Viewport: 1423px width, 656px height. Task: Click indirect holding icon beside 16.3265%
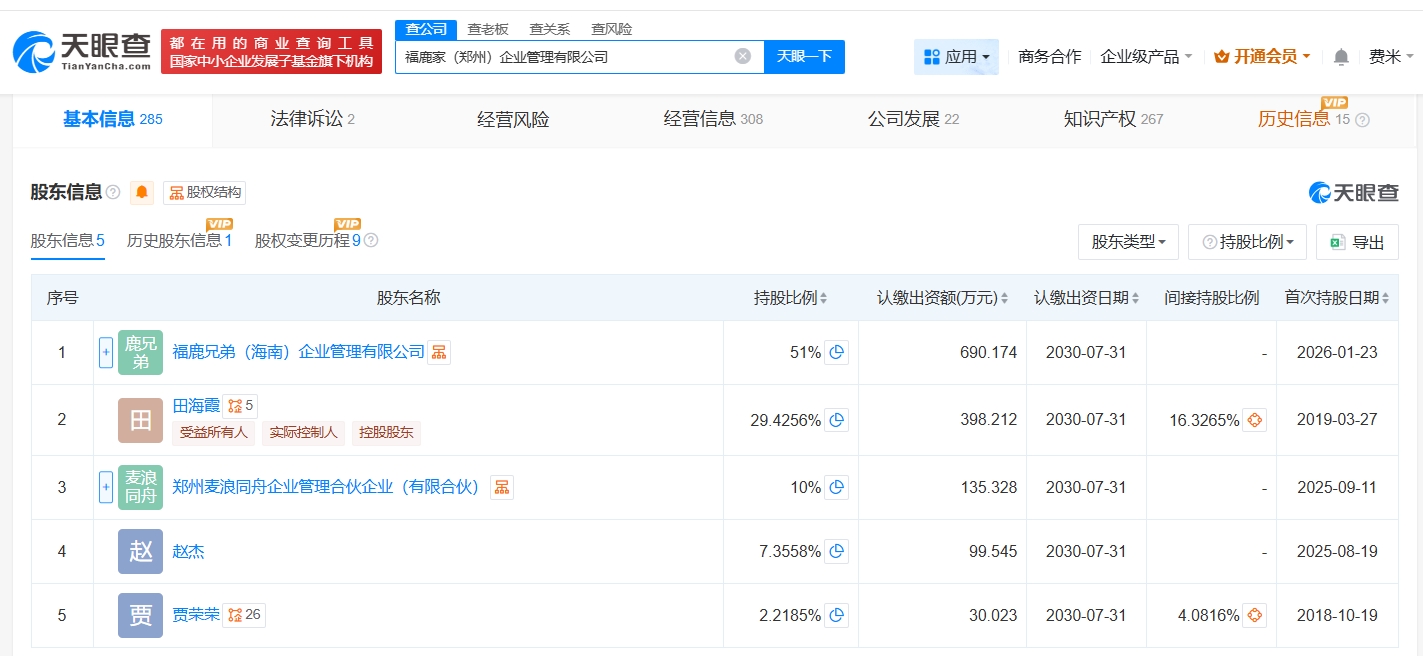(x=1255, y=420)
